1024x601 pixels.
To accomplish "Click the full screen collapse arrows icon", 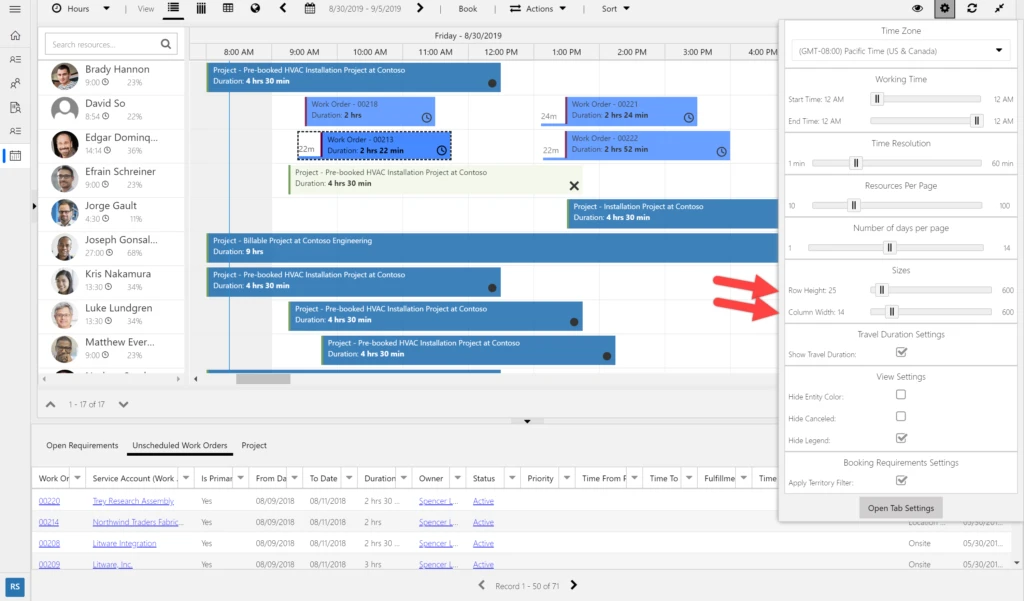I will tap(999, 9).
